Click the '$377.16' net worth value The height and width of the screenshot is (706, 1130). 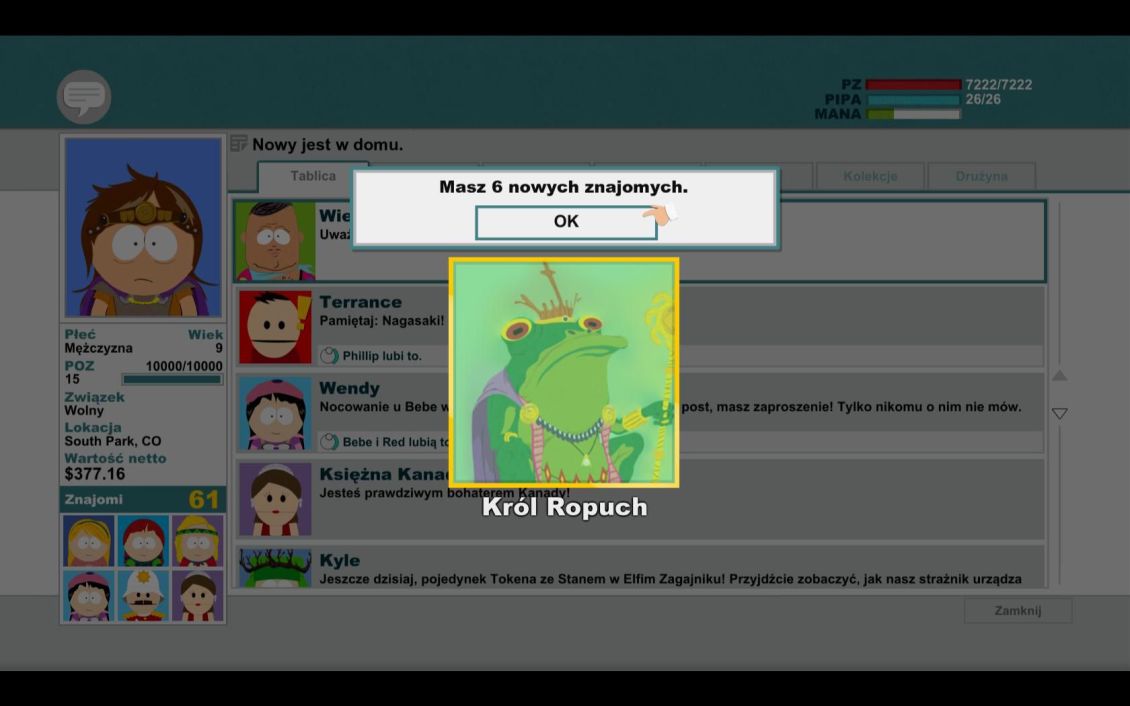point(95,474)
